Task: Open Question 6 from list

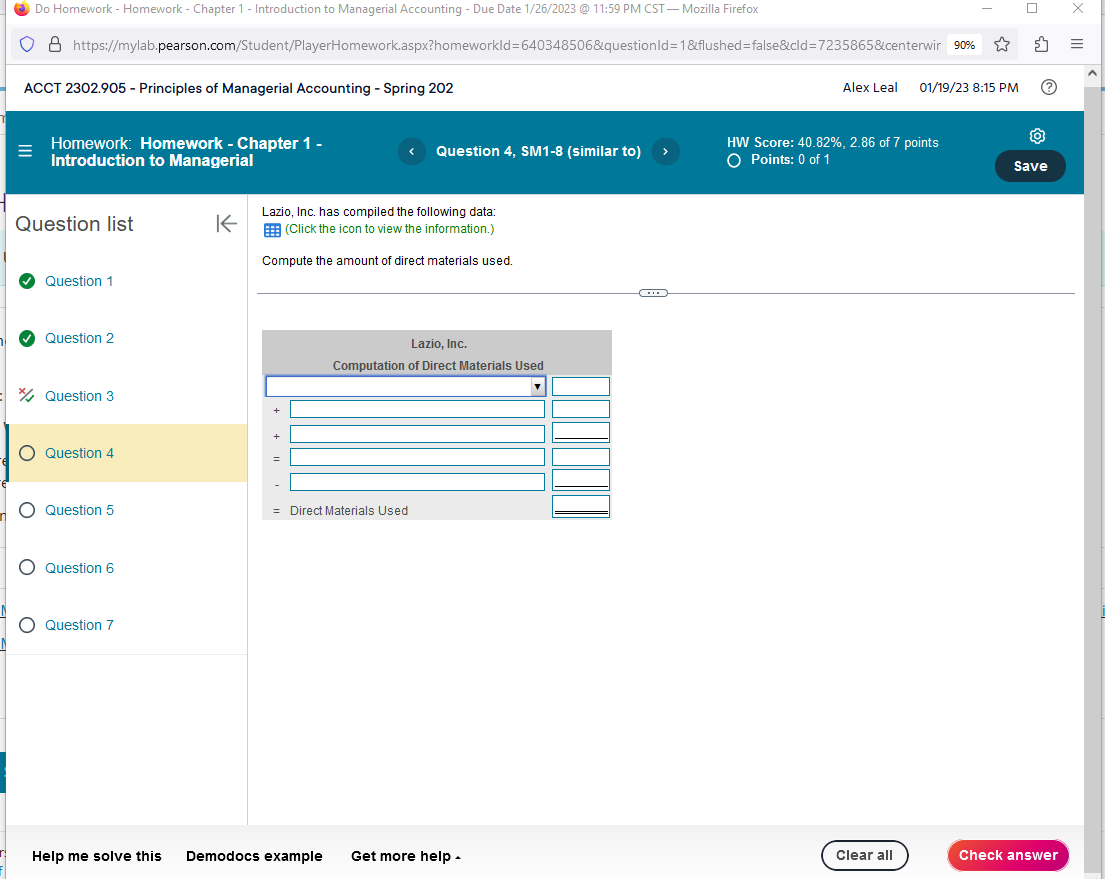Action: [x=79, y=568]
